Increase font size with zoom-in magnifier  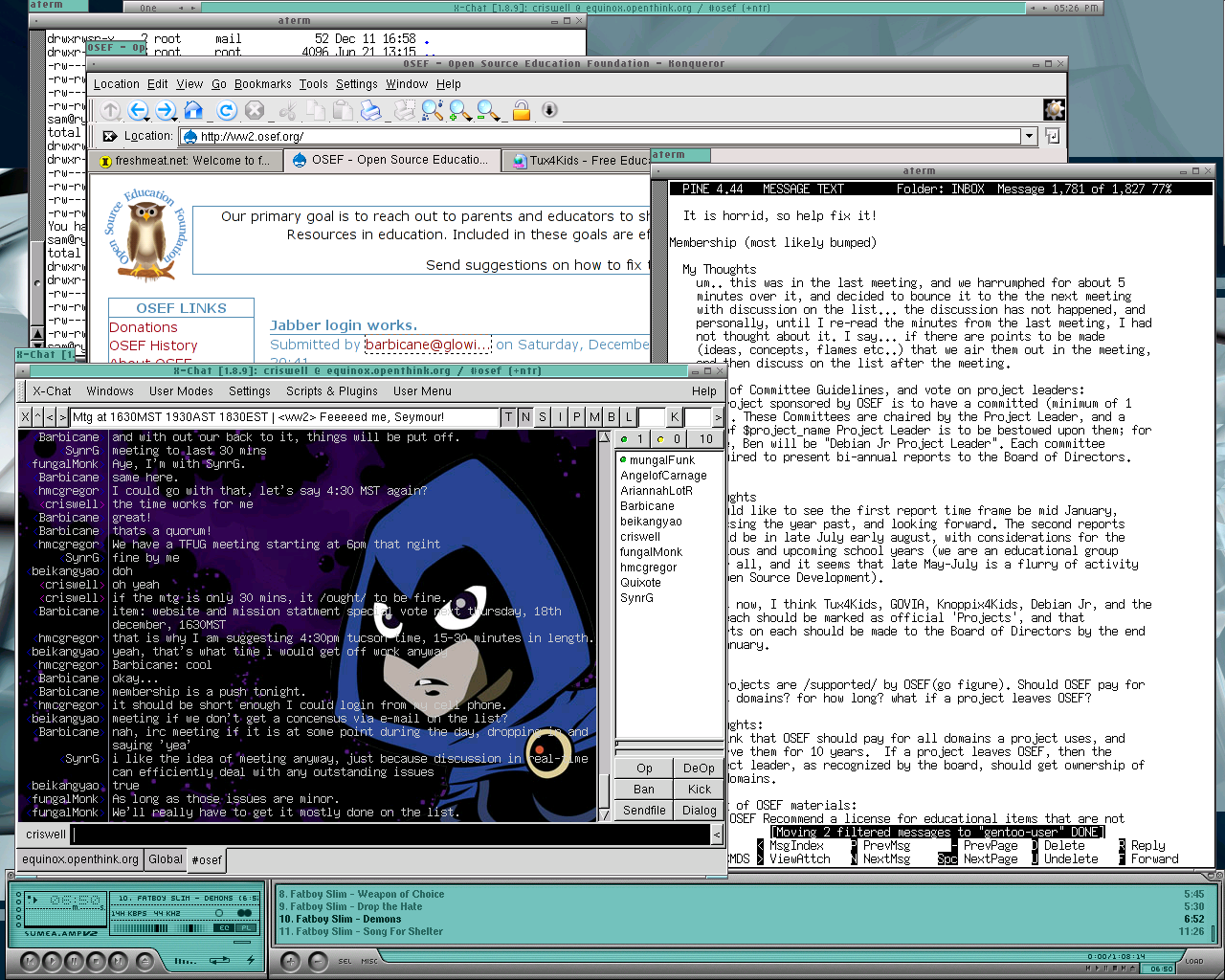pyautogui.click(x=459, y=110)
